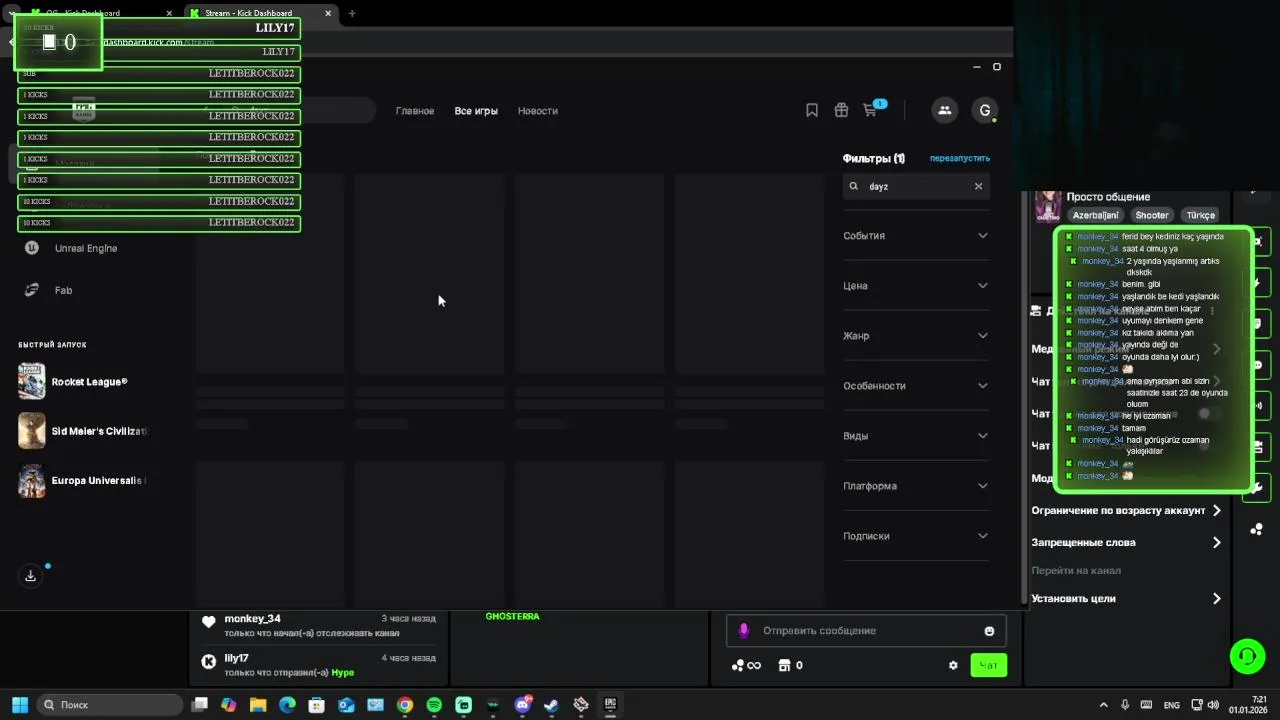This screenshot has height=720, width=1280.
Task: Open Spotify from the taskbar
Action: [434, 705]
